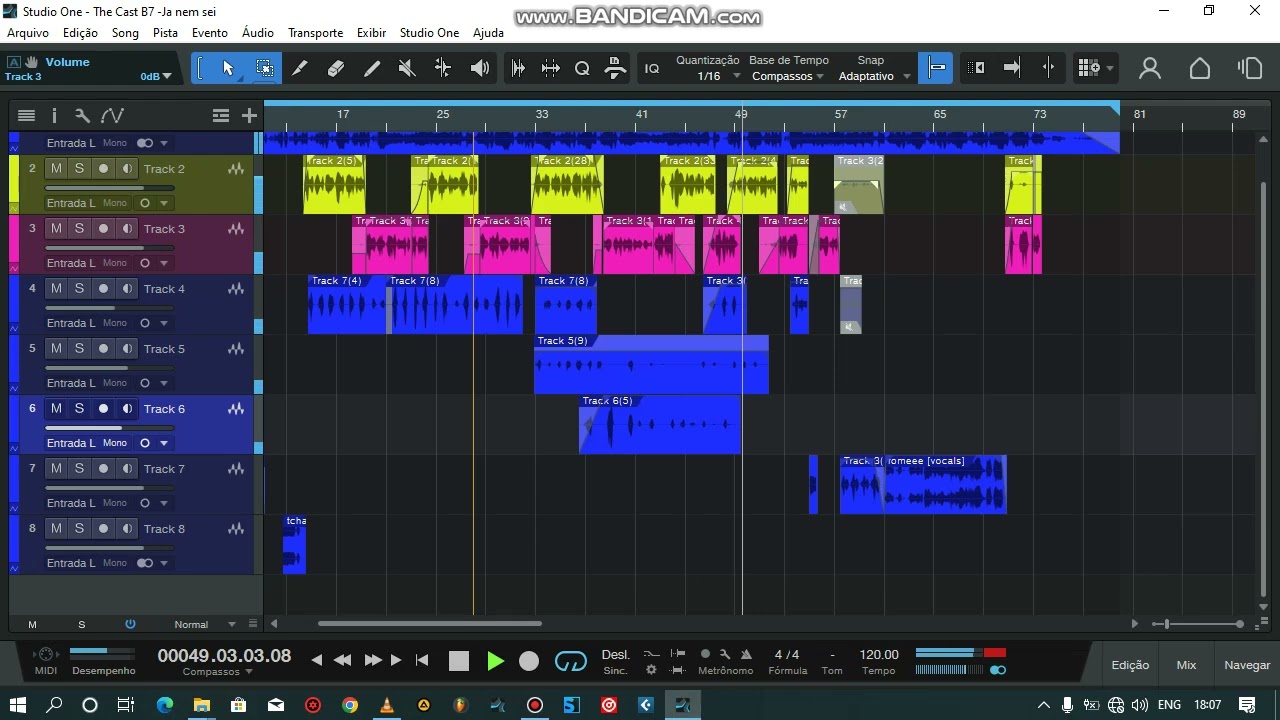Click the Q quantize button
Viewport: 1280px width, 720px height.
point(582,68)
